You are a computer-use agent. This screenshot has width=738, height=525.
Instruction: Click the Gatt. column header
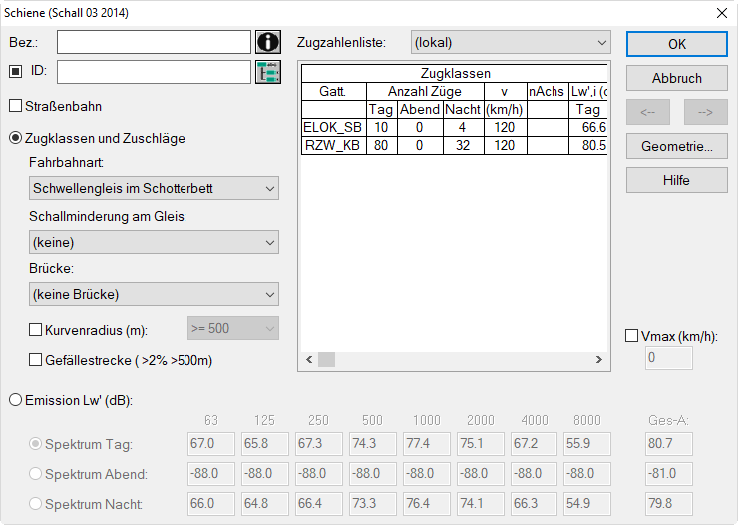[334, 91]
